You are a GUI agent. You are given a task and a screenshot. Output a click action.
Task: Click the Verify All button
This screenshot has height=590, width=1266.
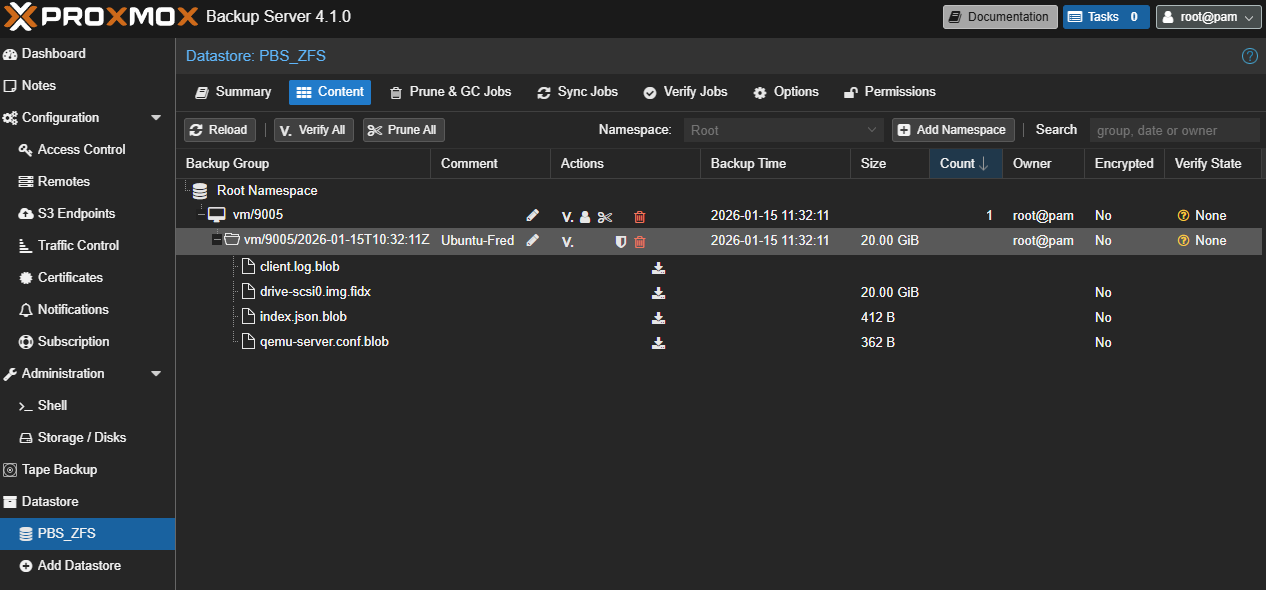pos(313,130)
